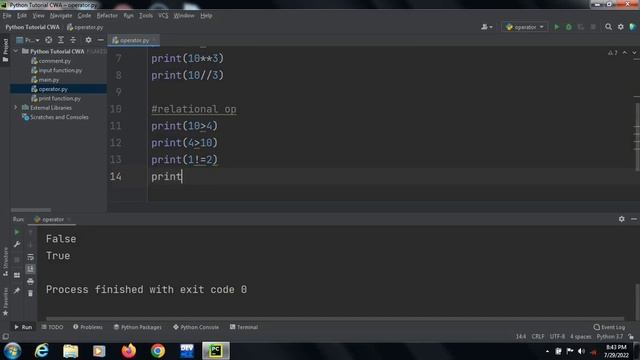The width and height of the screenshot is (640, 360).
Task: Toggle soft-wrap in the Run console
Action: tap(30, 257)
